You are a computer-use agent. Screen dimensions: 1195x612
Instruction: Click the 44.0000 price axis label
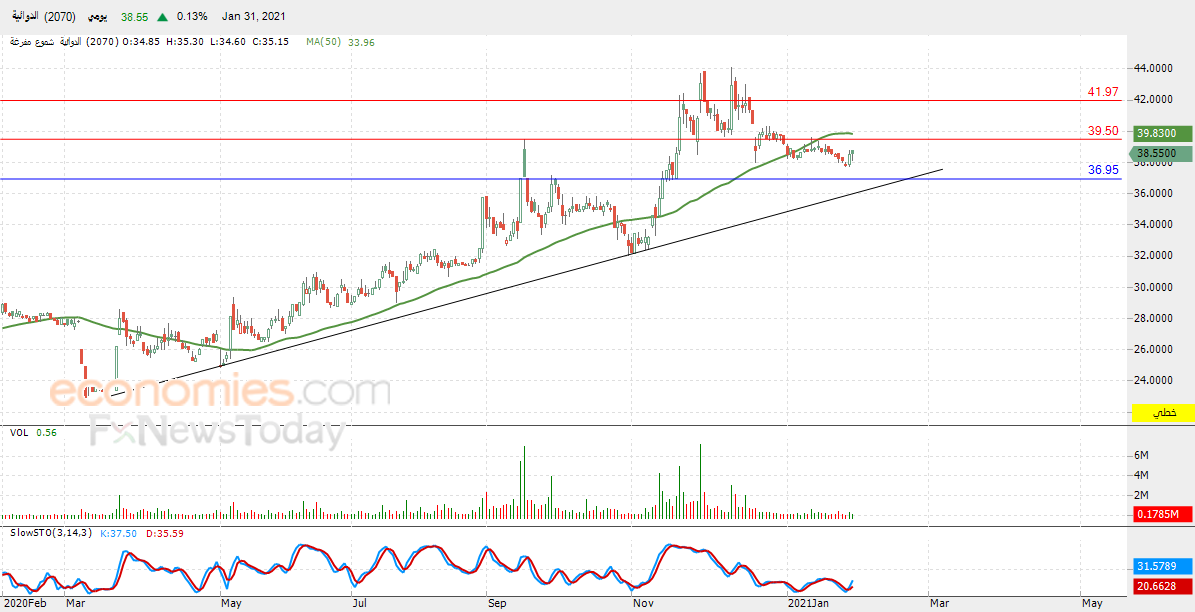1156,68
